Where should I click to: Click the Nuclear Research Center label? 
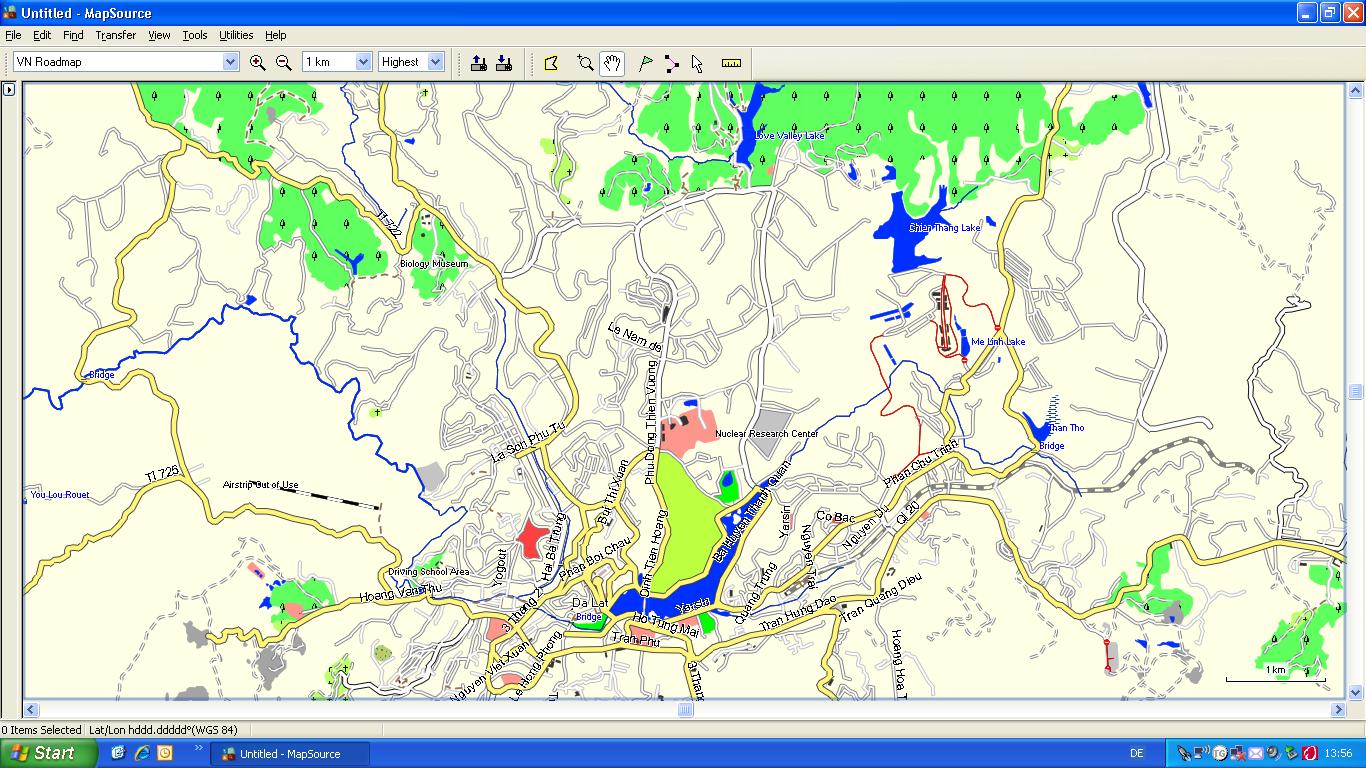click(x=767, y=434)
